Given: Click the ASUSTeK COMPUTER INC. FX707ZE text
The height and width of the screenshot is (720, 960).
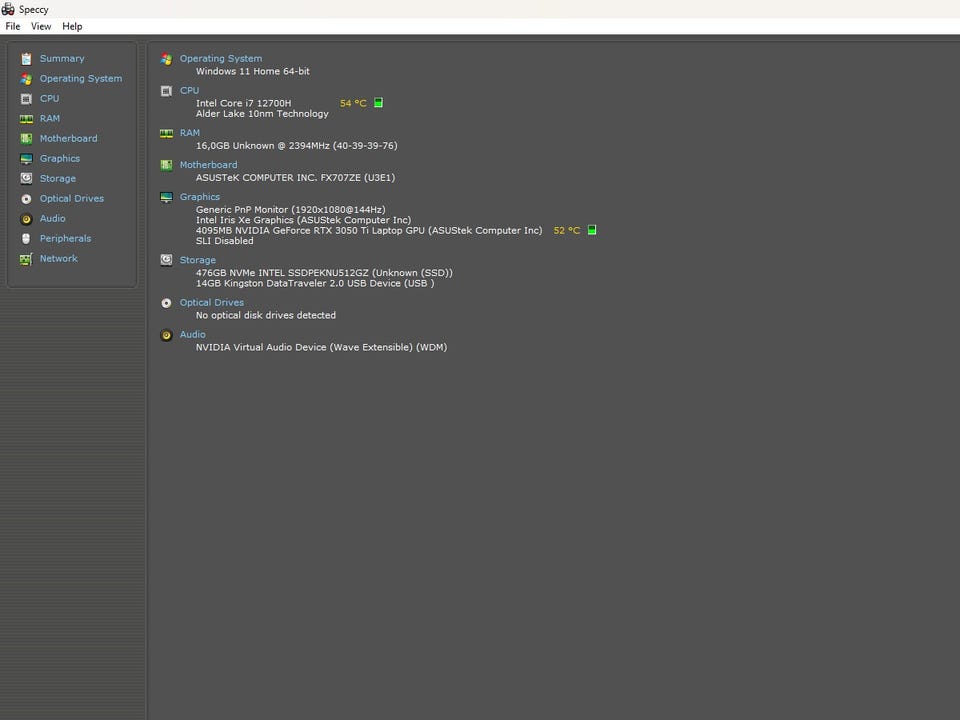Looking at the screenshot, I should 295,178.
